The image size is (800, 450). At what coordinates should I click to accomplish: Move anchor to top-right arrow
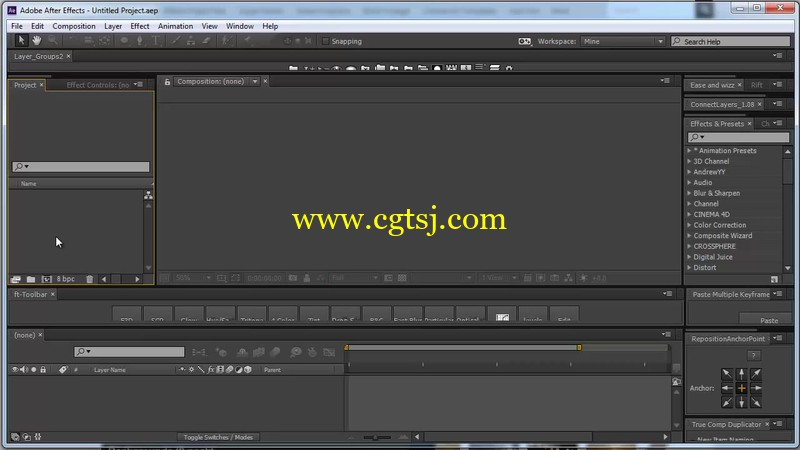[756, 373]
